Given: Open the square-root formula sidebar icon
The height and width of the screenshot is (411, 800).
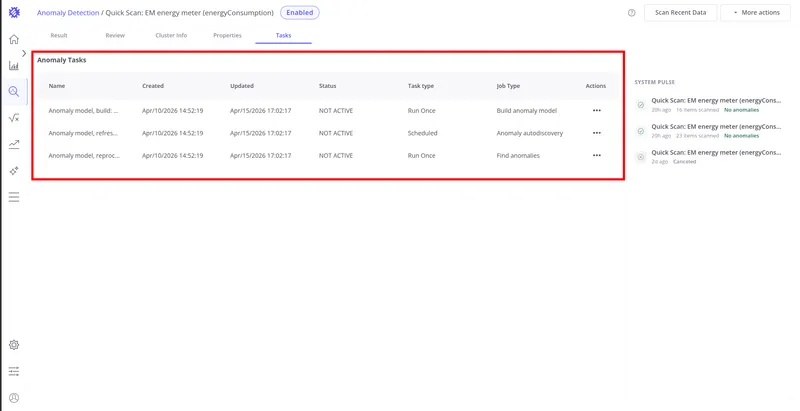Looking at the screenshot, I should click(14, 118).
